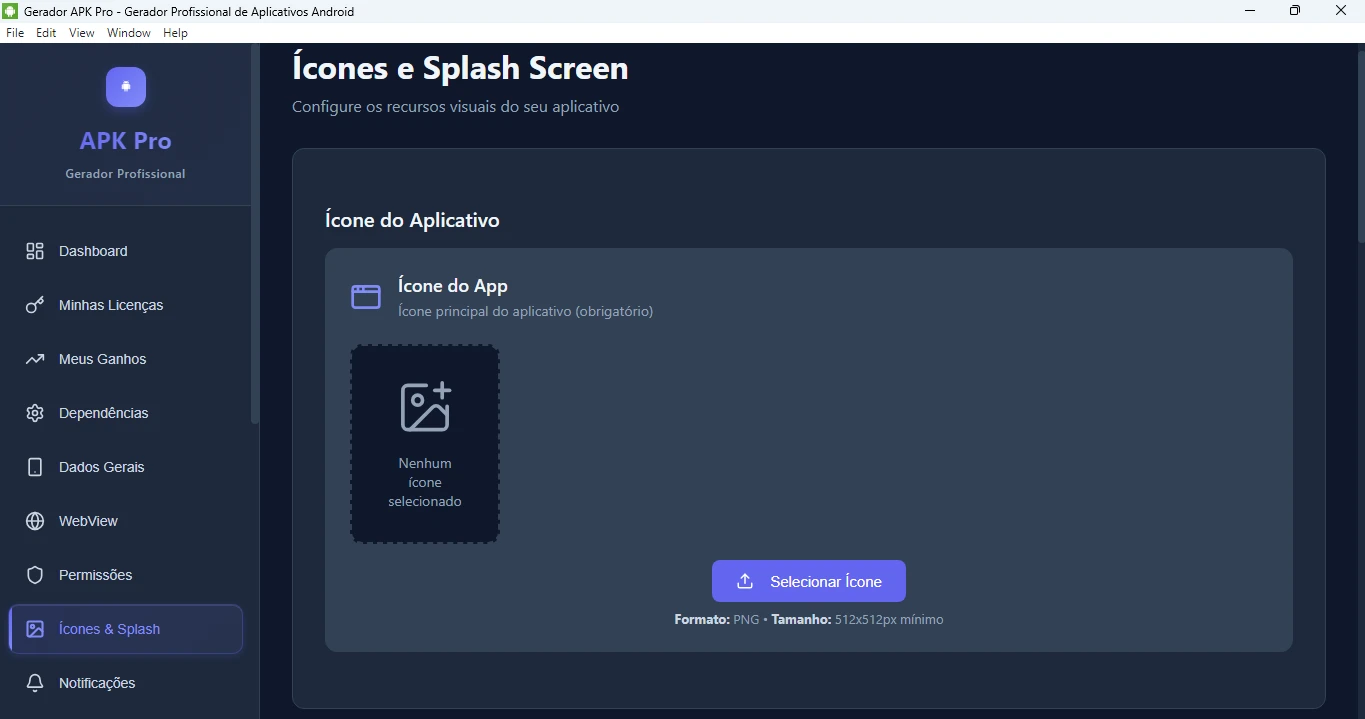The image size is (1365, 719).
Task: Click the phone icon for Dados Gerais
Action: (35, 467)
